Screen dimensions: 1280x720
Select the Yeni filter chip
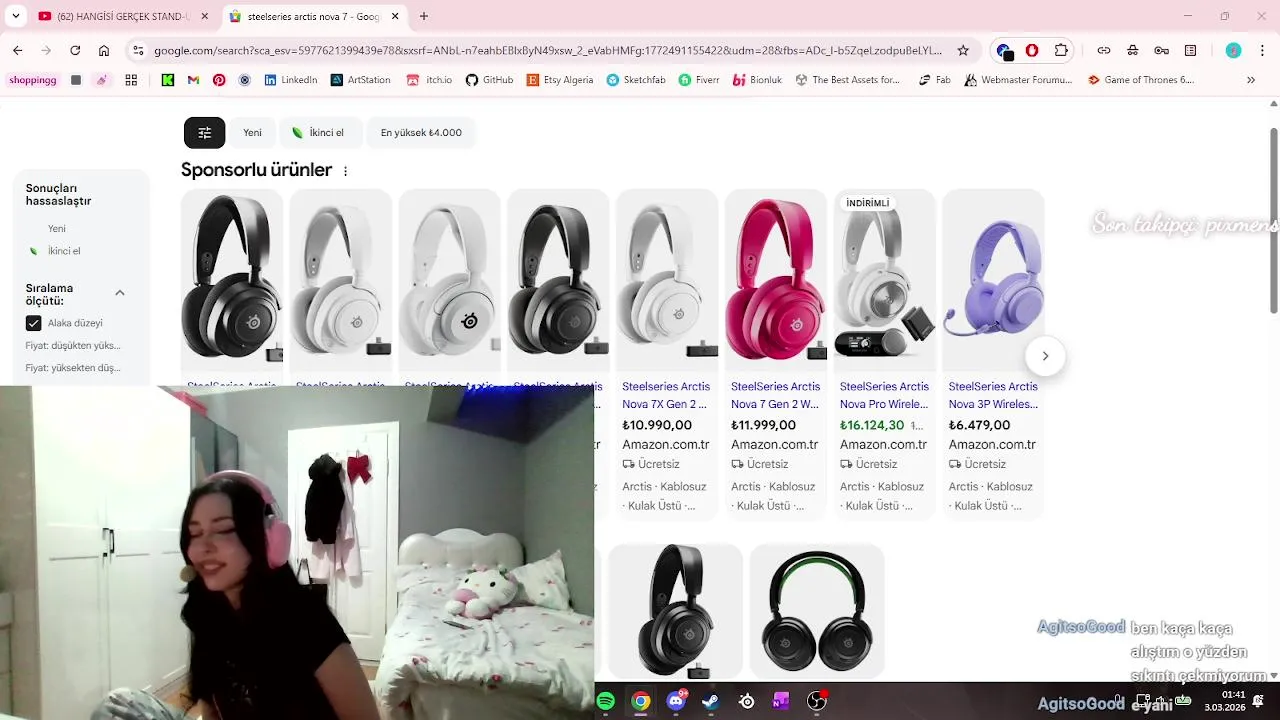pos(252,132)
